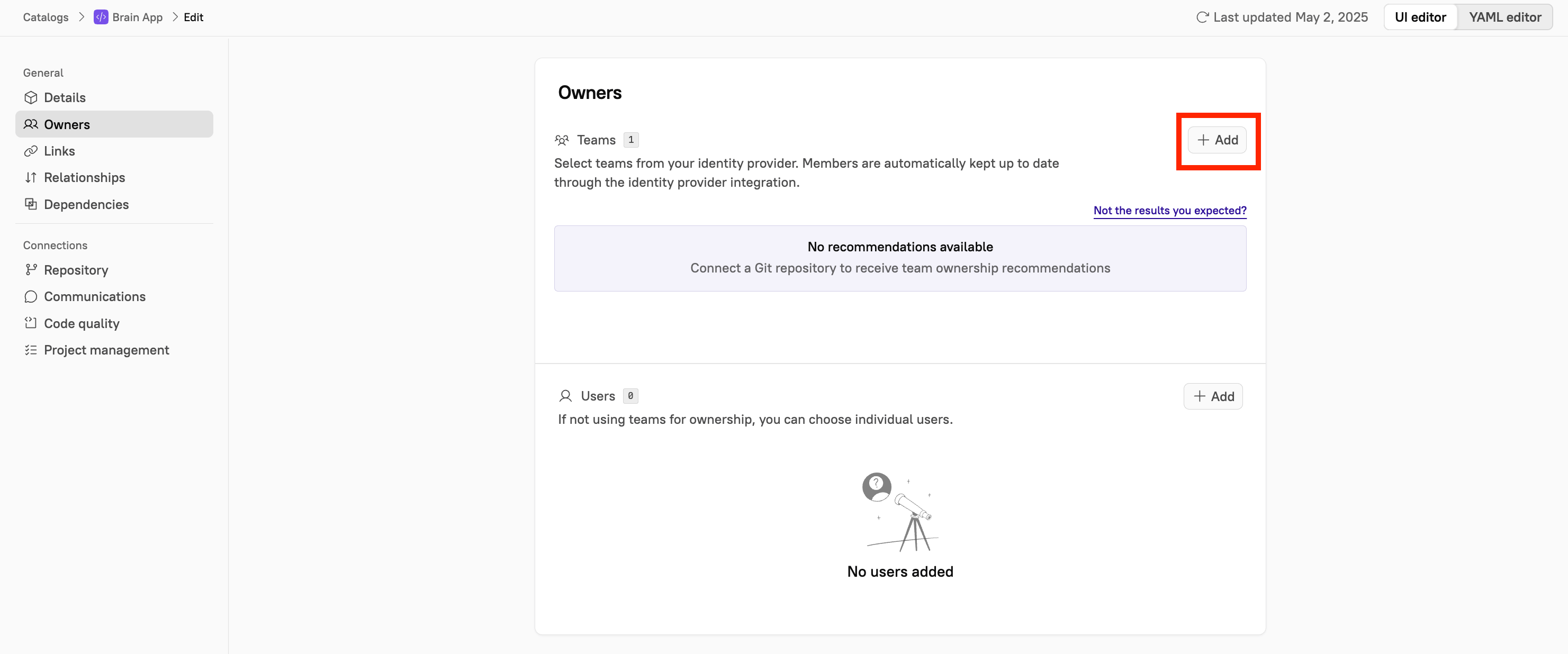Click the Code quality icon in sidebar
Viewport: 1568px width, 654px height.
[x=31, y=323]
